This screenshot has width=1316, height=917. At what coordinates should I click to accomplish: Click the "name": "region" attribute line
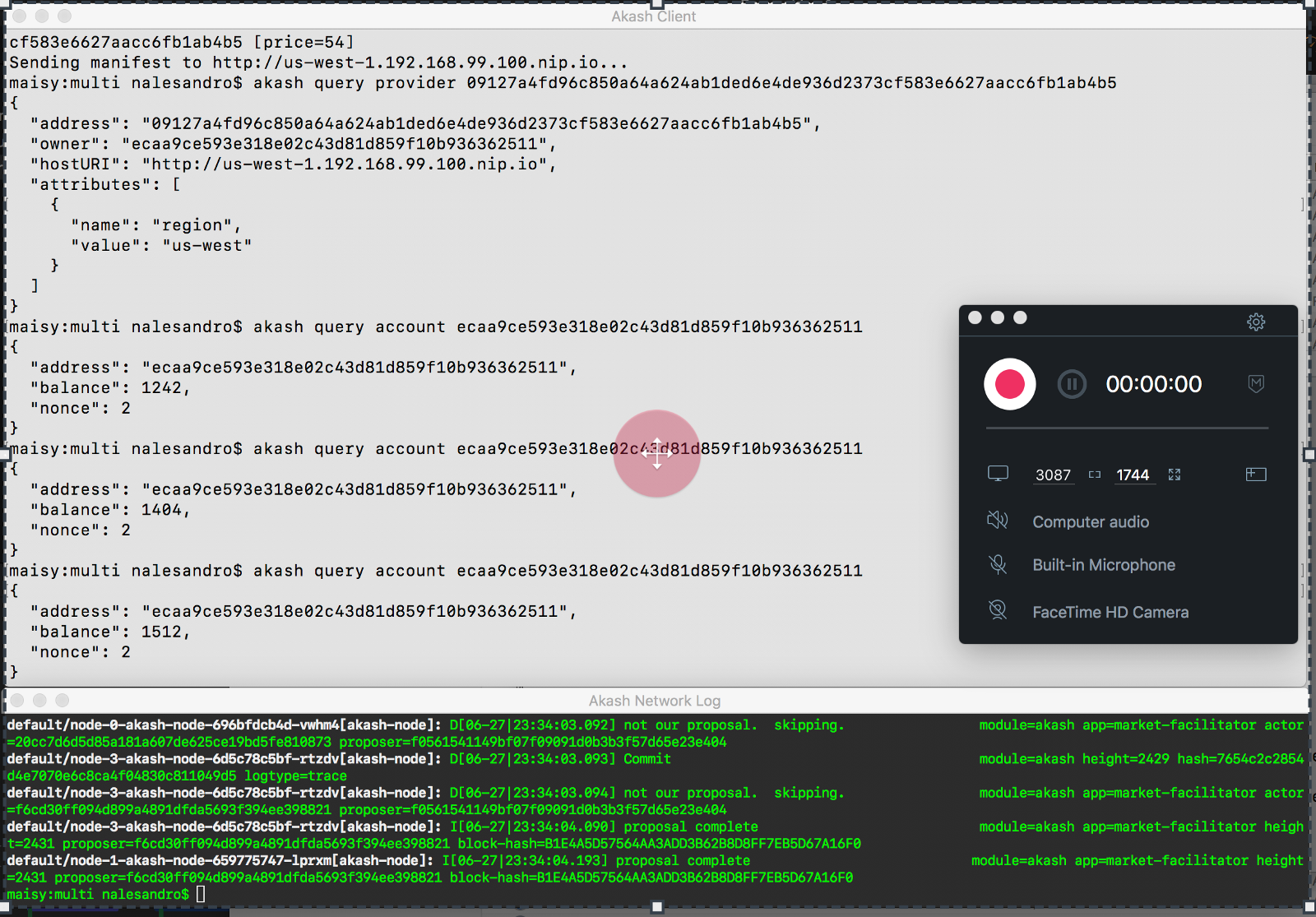click(156, 225)
